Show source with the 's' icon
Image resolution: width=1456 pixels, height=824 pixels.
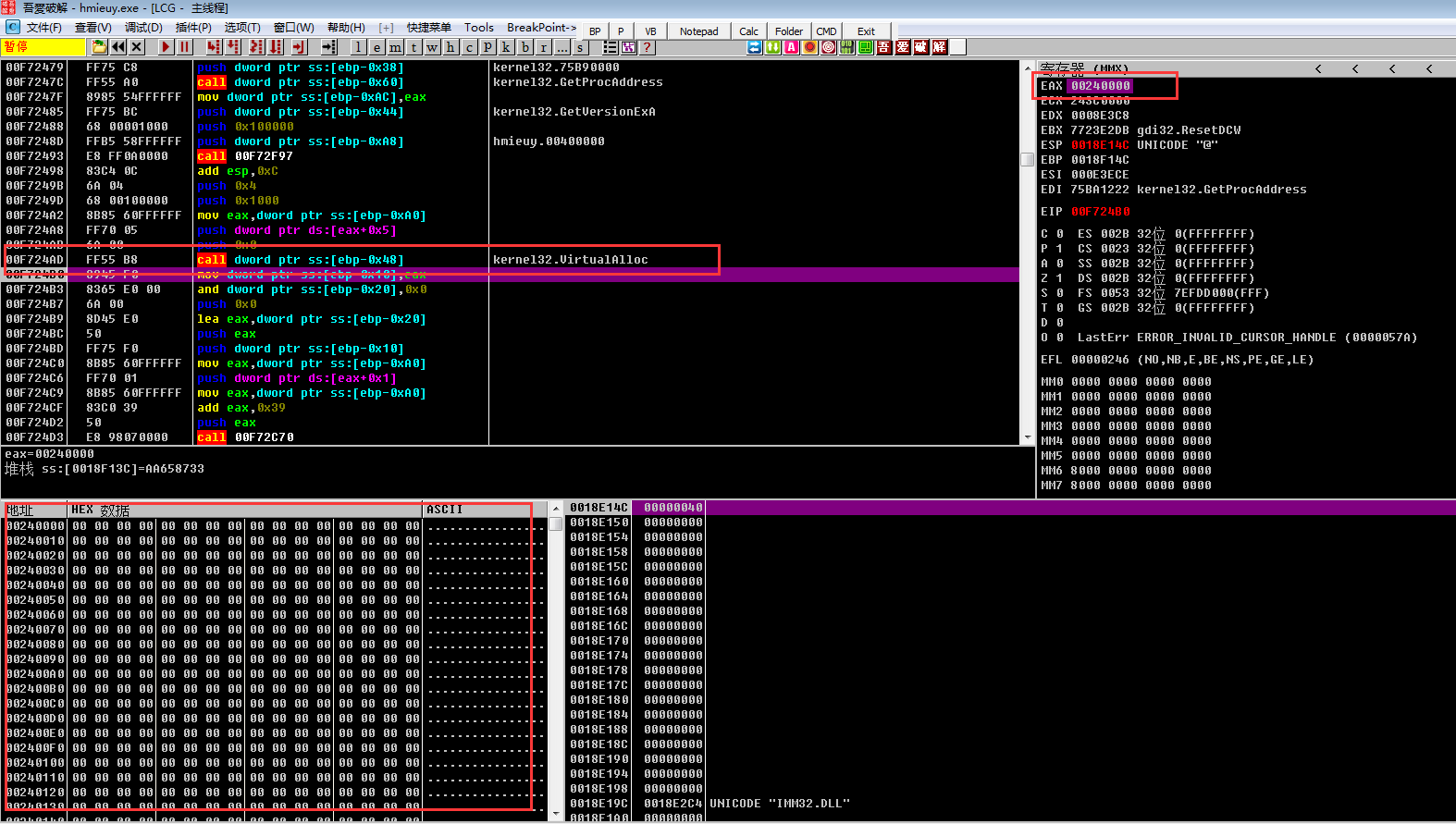pos(581,47)
